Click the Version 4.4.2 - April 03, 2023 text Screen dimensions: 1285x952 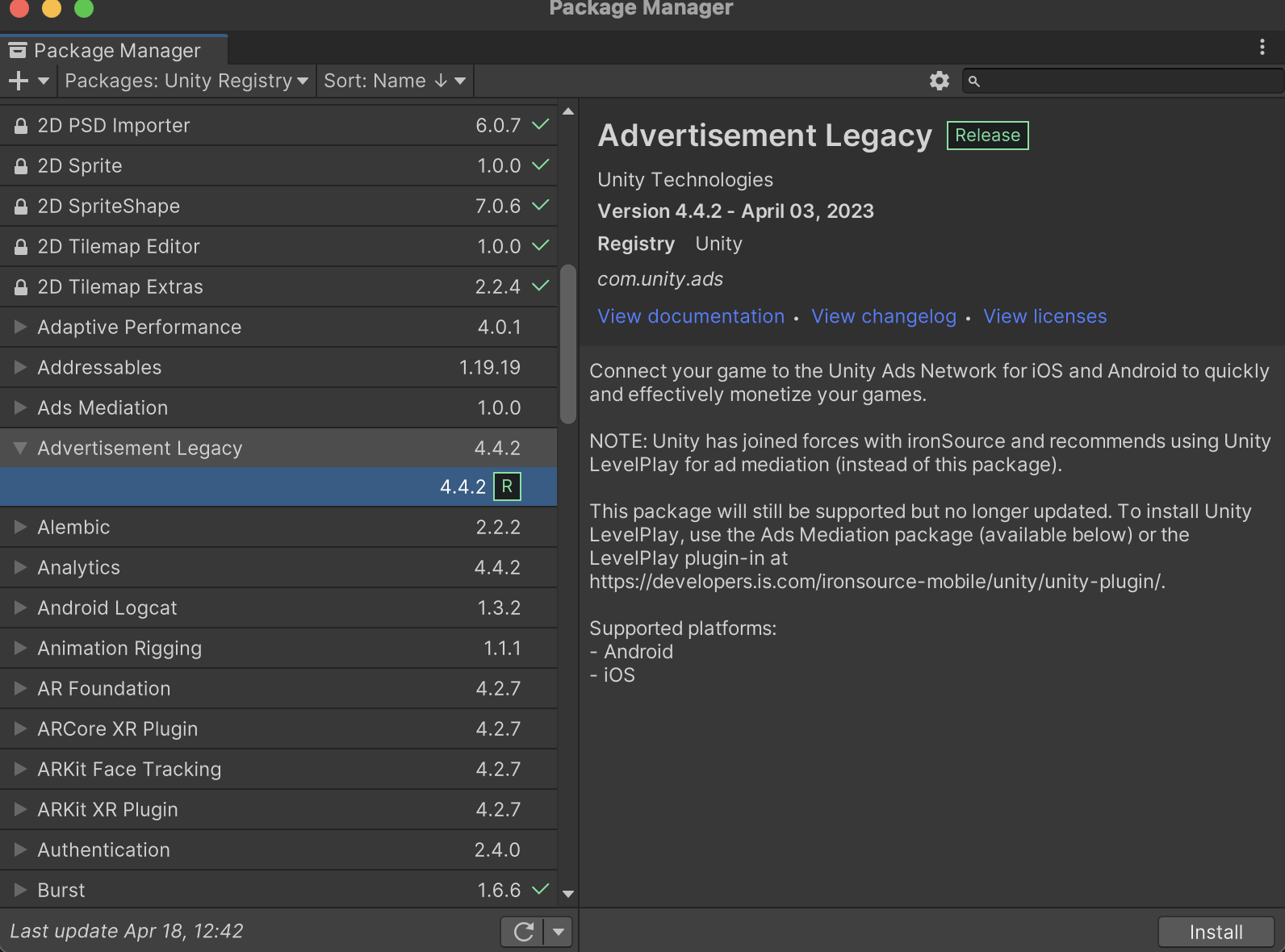(x=735, y=211)
